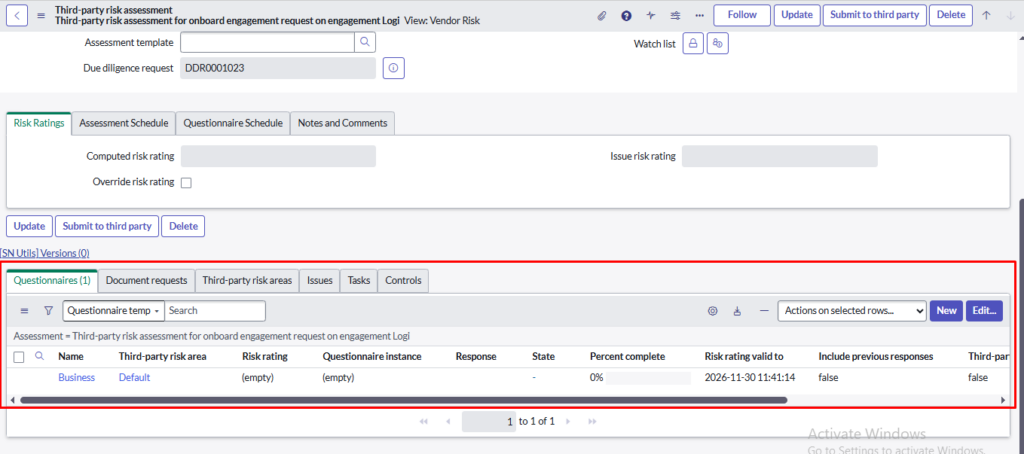This screenshot has width=1024, height=454.
Task: Click the list horizontal scrollbar
Action: 400,400
